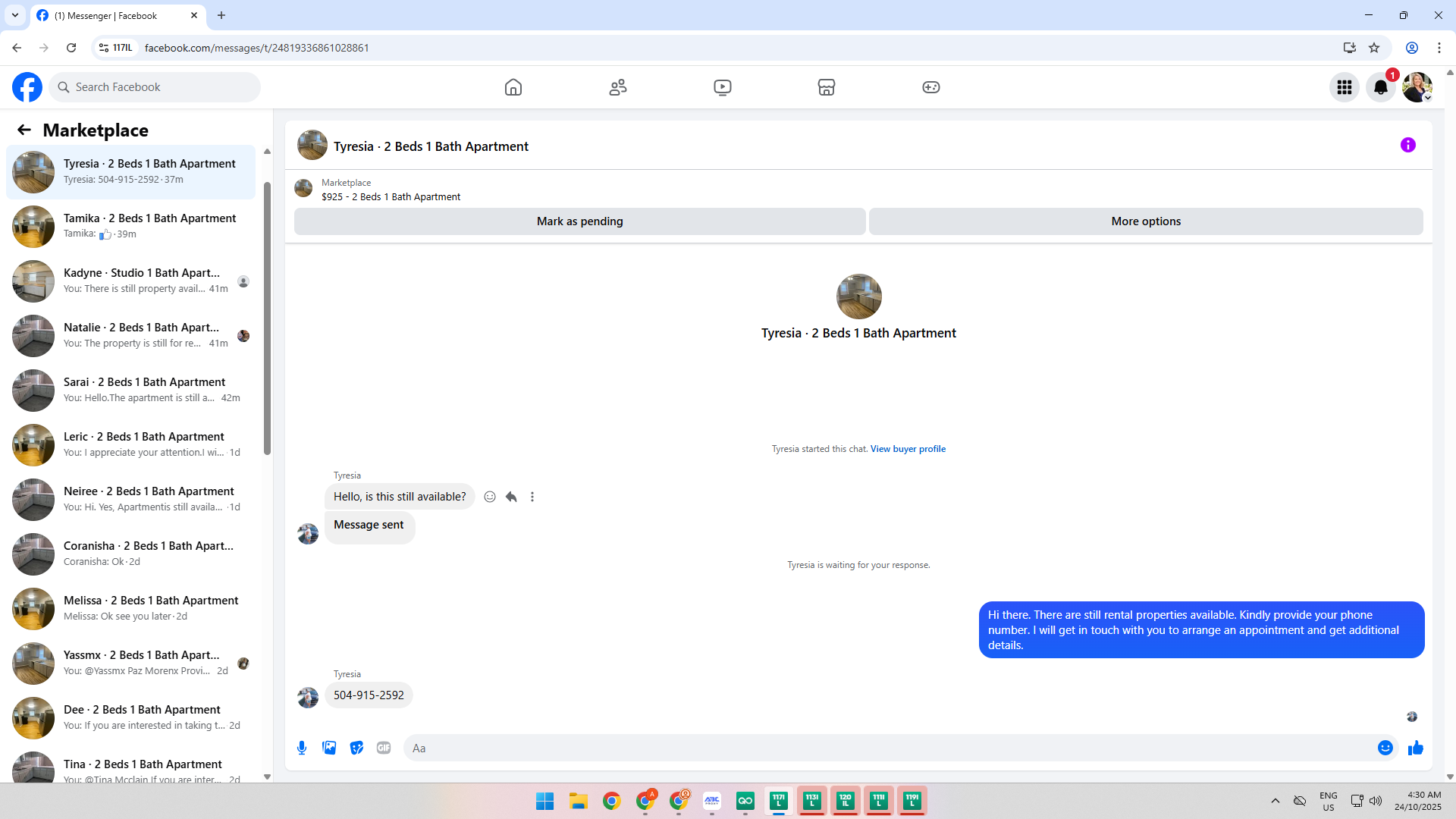The image size is (1456, 819).
Task: Click the More options button
Action: (x=1146, y=221)
